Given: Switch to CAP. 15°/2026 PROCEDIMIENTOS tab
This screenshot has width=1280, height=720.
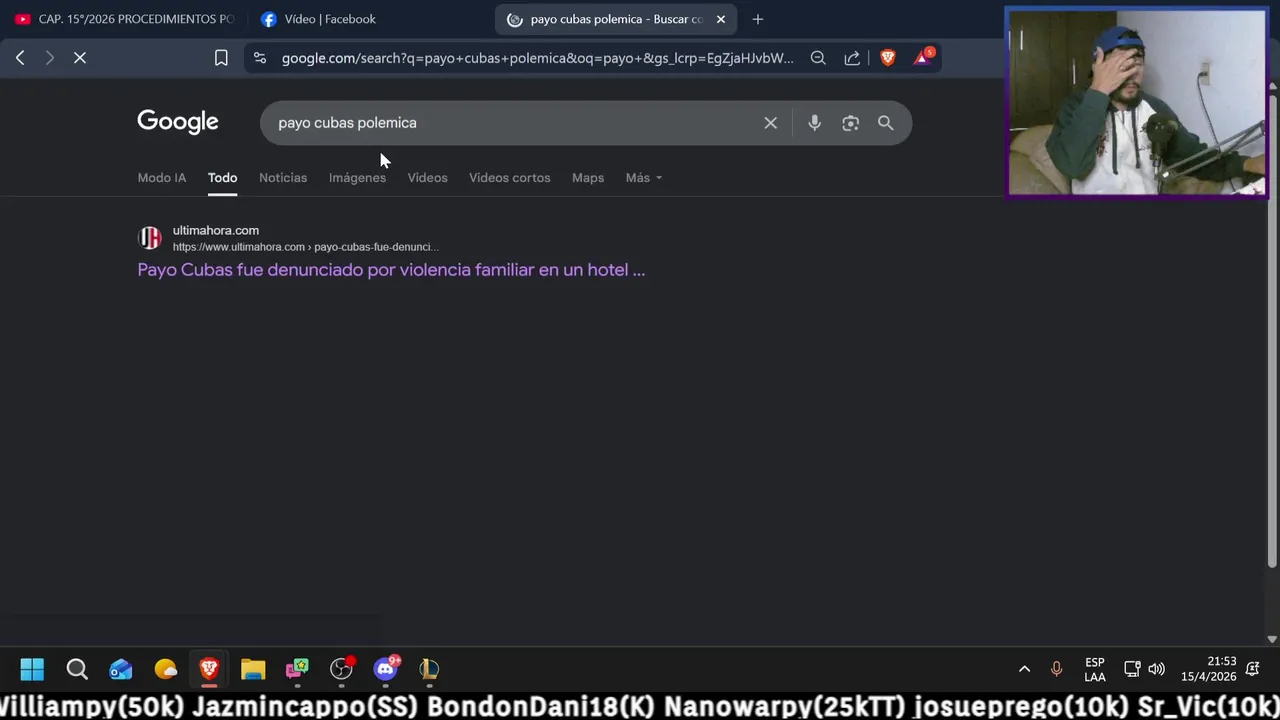Looking at the screenshot, I should (124, 19).
